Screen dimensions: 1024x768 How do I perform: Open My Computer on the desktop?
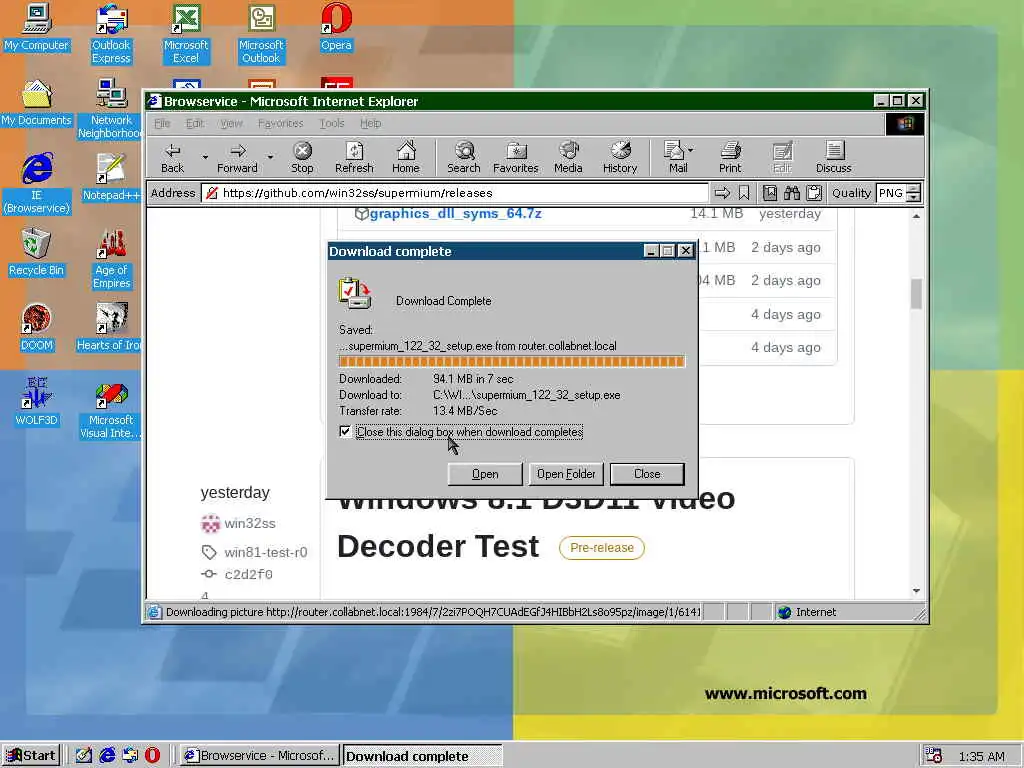[37, 27]
